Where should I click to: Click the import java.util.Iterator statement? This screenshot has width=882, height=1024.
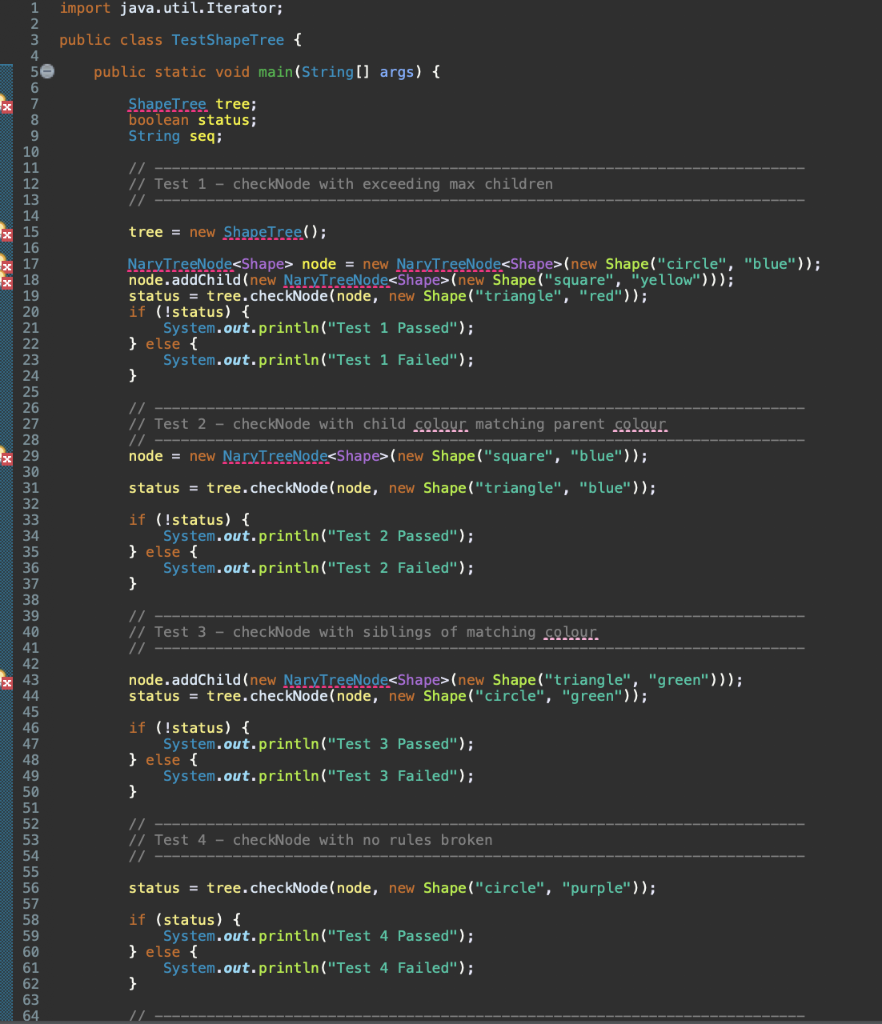pos(172,8)
